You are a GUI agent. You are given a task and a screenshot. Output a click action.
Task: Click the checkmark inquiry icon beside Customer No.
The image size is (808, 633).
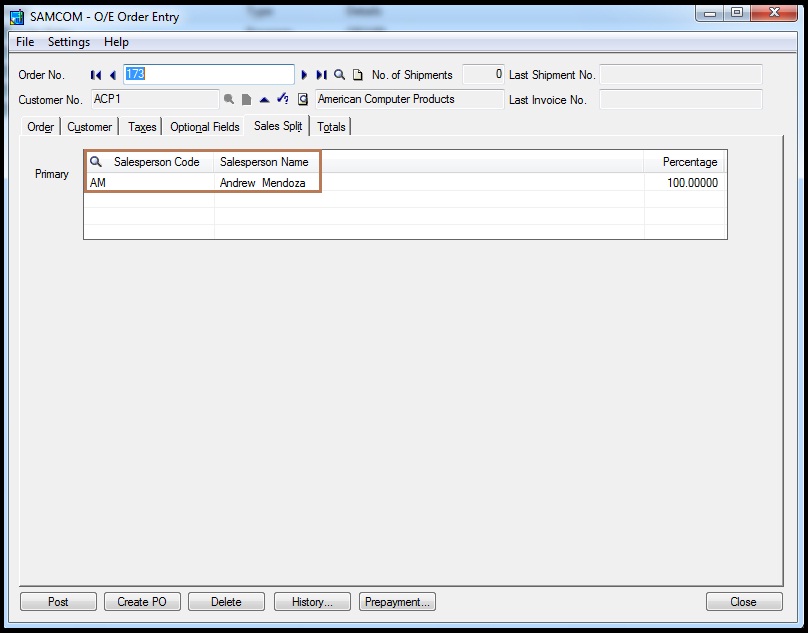coord(282,100)
